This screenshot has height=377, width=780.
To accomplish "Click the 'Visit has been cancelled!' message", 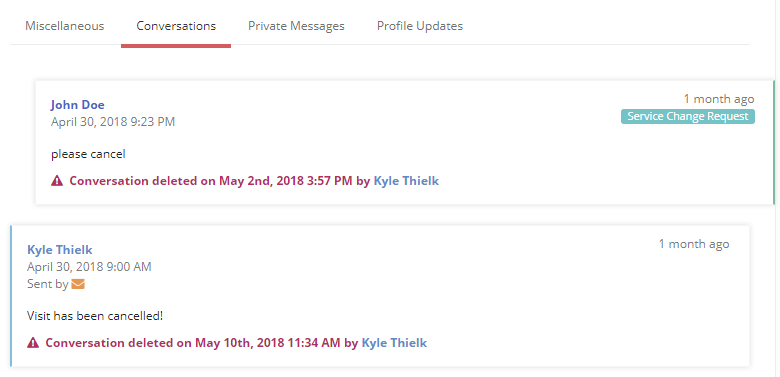I will (95, 316).
